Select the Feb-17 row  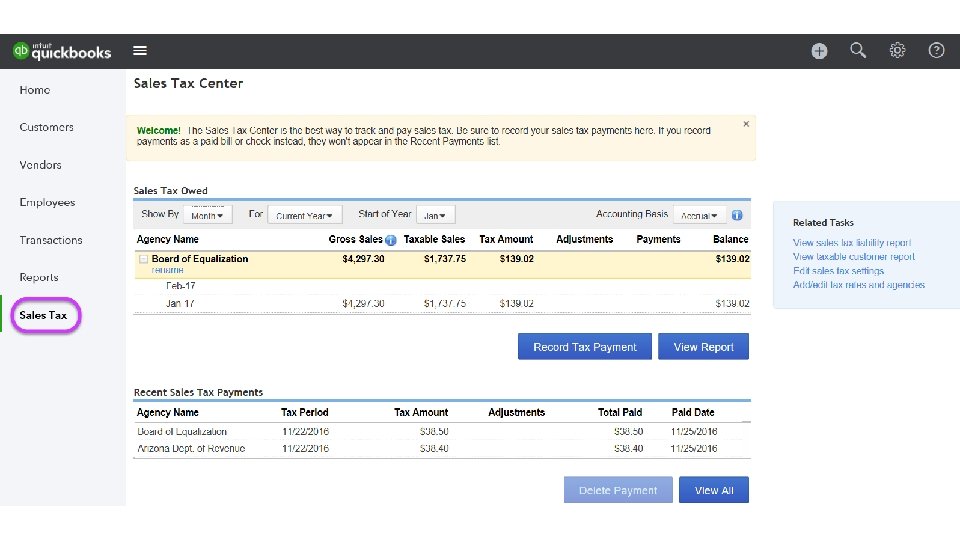(442, 286)
